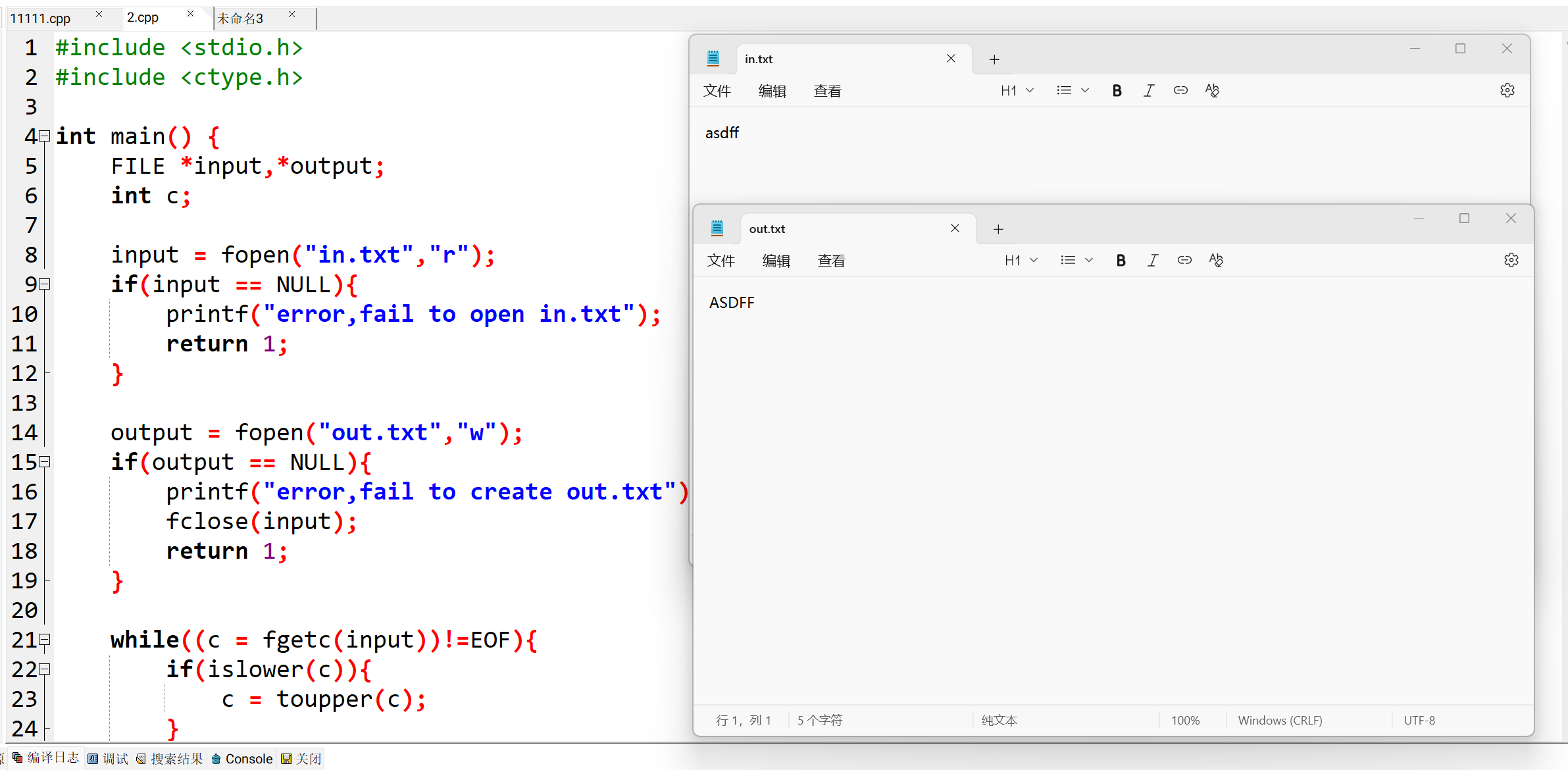Close the in.txt tab
The image size is (1568, 770).
pos(951,59)
